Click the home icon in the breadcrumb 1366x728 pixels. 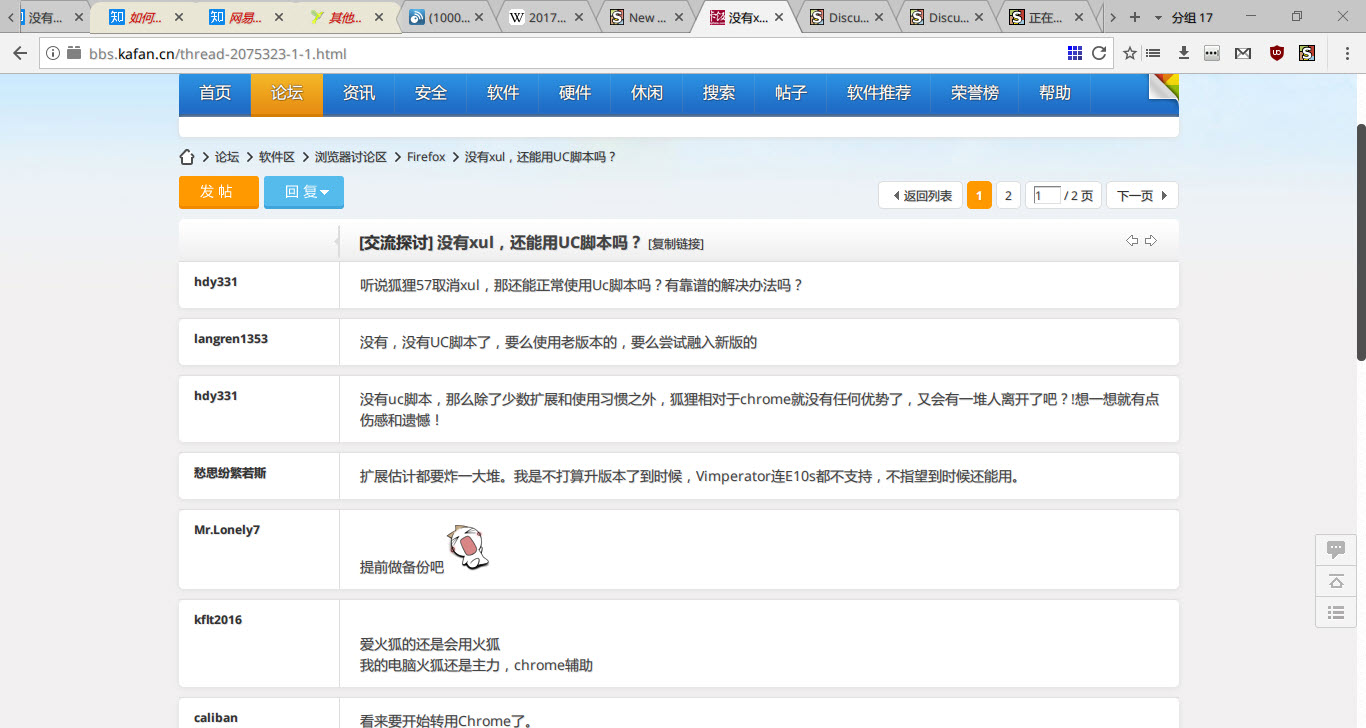coord(187,156)
